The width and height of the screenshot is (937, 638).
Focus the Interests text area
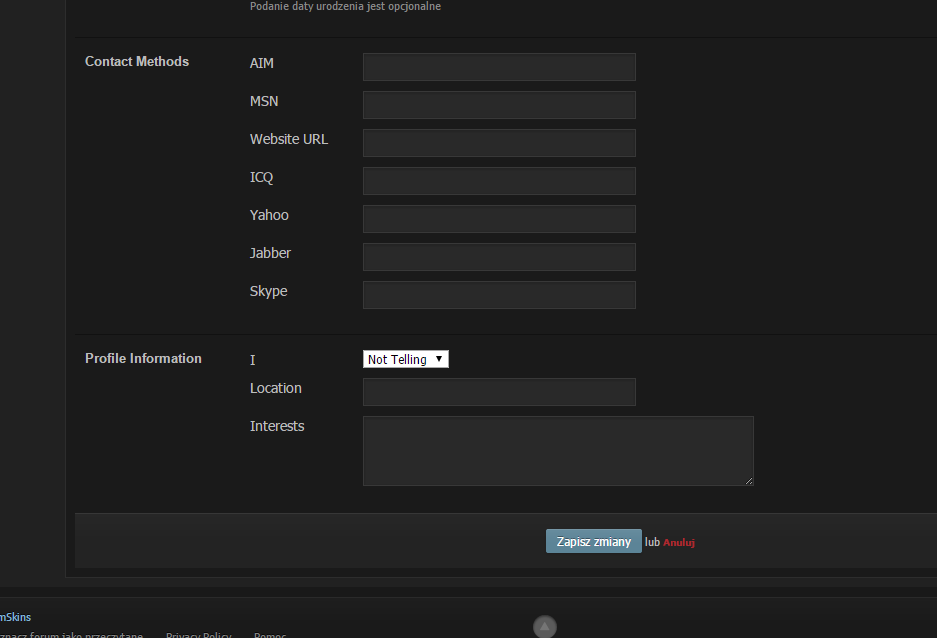pos(557,451)
